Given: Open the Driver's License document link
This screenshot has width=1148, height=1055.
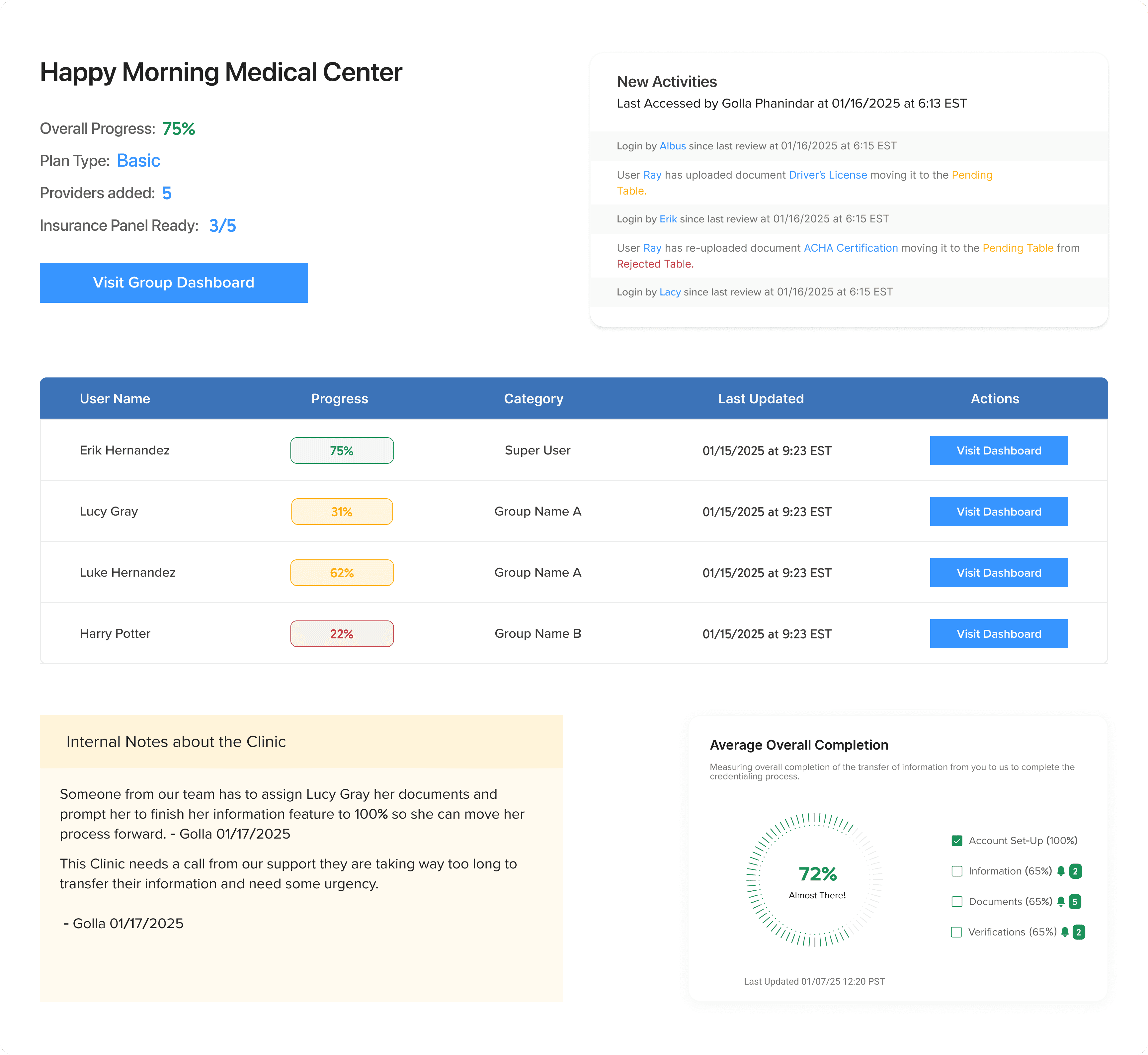Looking at the screenshot, I should tap(828, 175).
